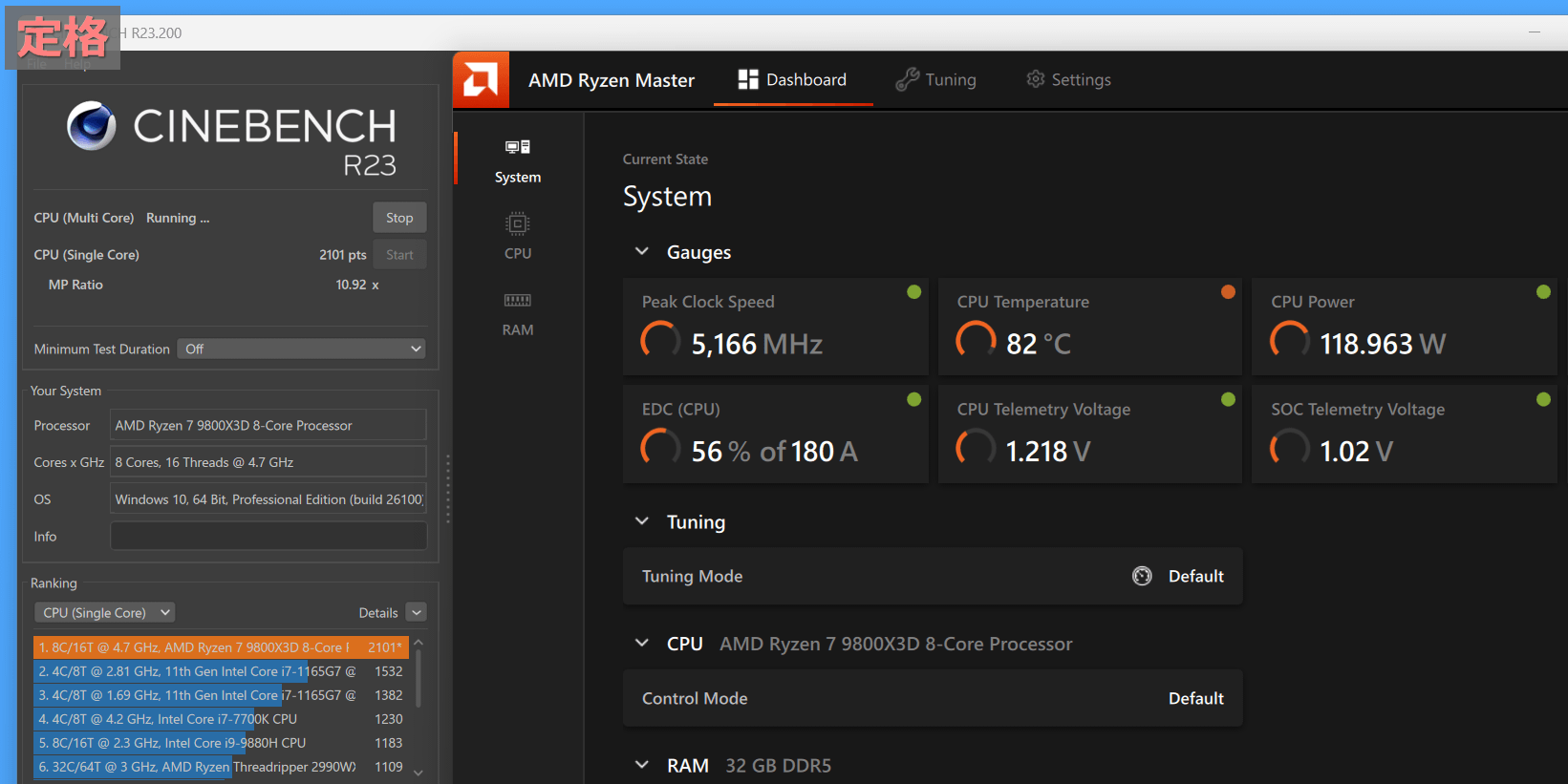This screenshot has height=784, width=1568.
Task: Click the Tuning Mode gauge icon
Action: (1142, 576)
